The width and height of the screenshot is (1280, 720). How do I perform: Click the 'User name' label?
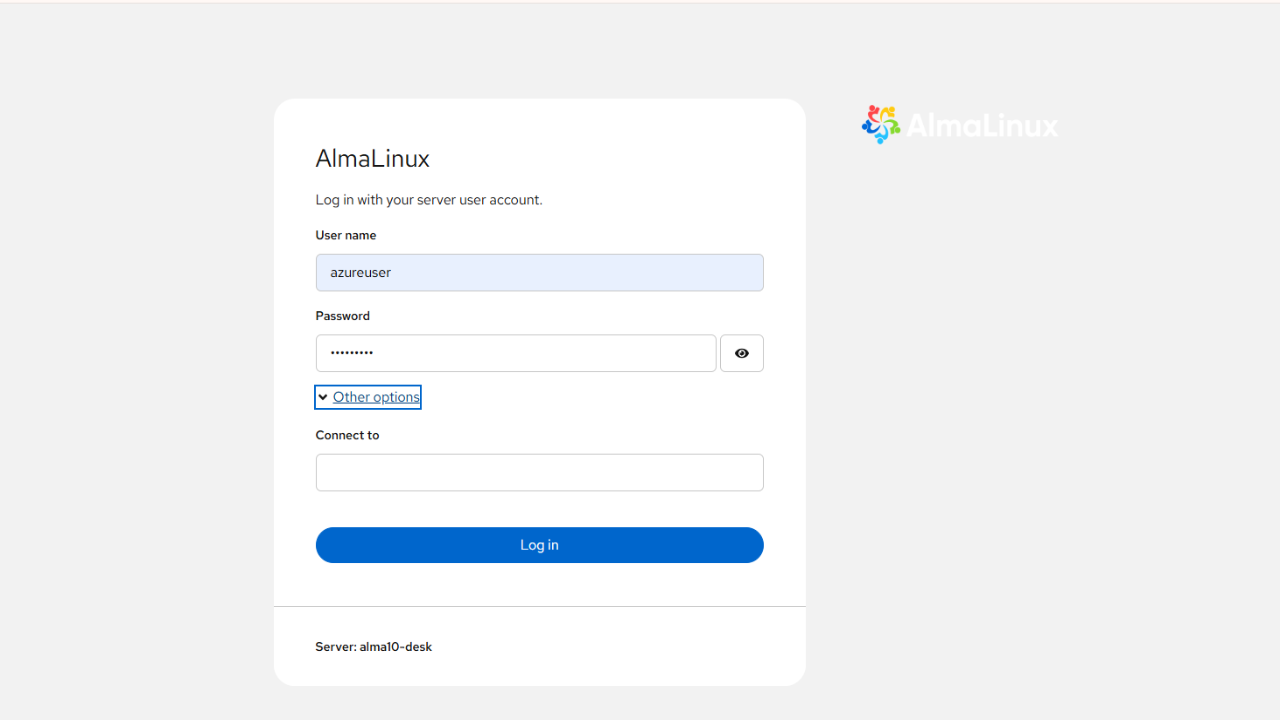[x=346, y=235]
